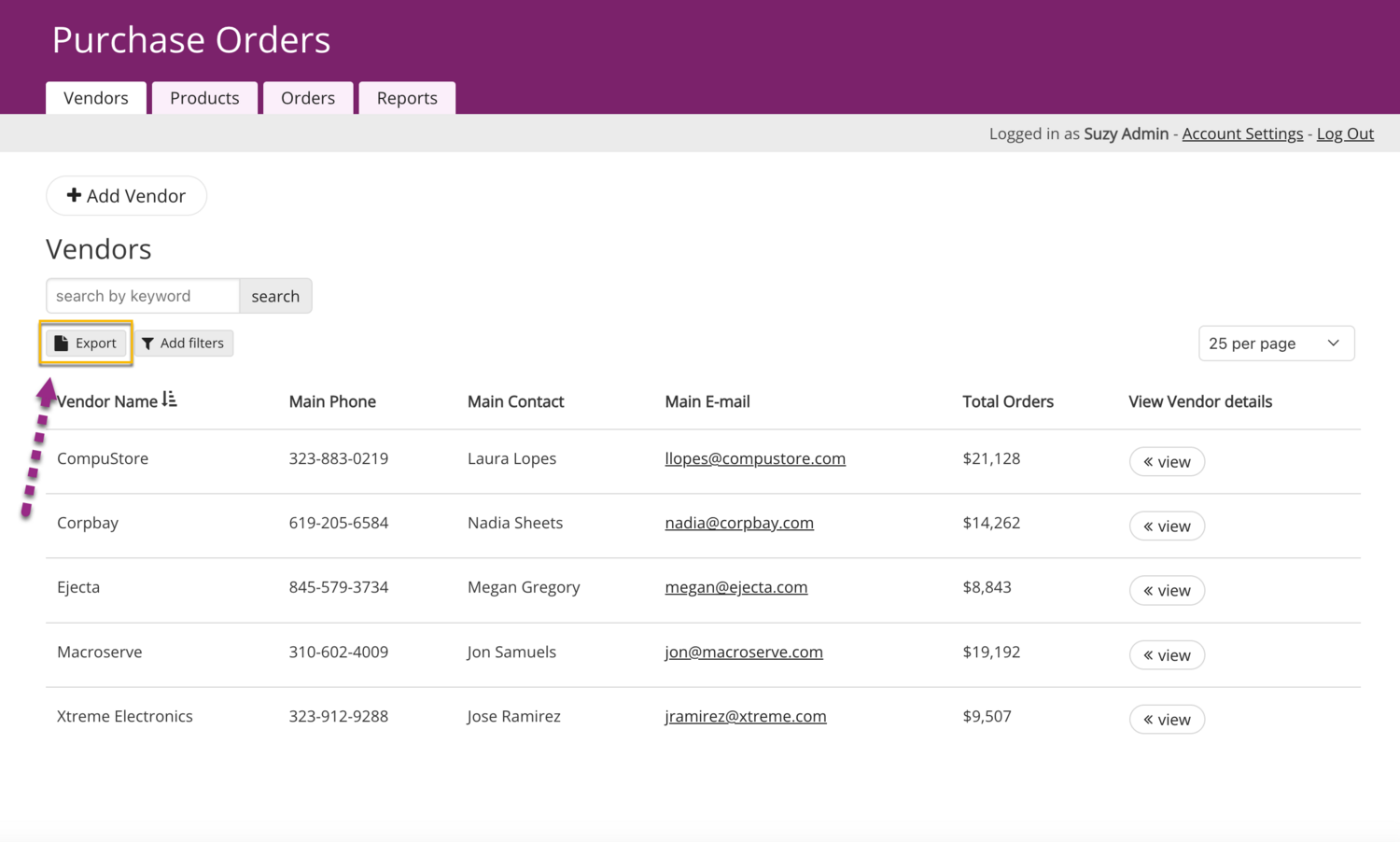Go to the Reports tab

tap(407, 98)
